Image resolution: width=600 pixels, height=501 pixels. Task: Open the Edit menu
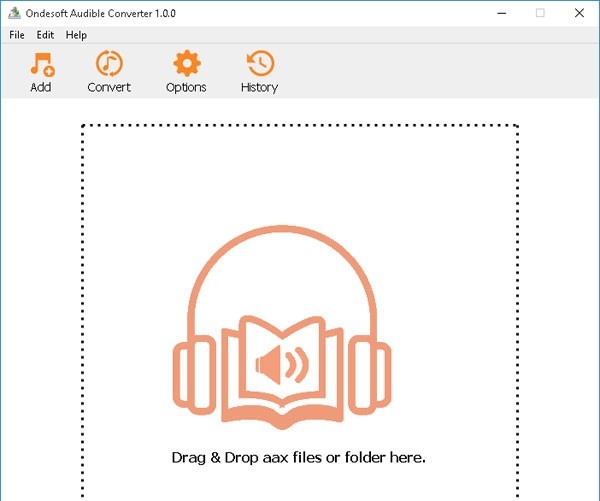pyautogui.click(x=45, y=35)
